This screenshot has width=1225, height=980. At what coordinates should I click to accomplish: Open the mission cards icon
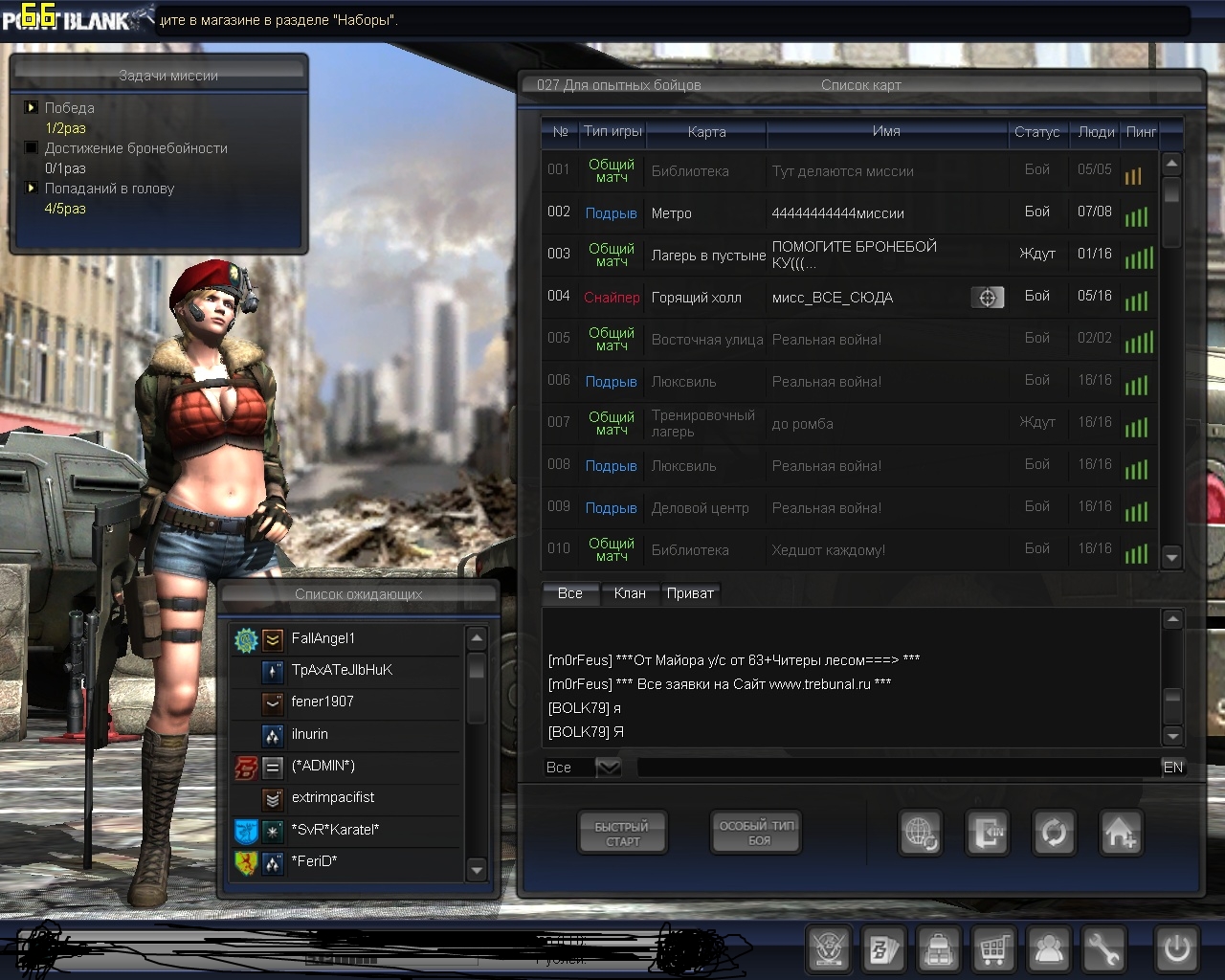coord(882,950)
